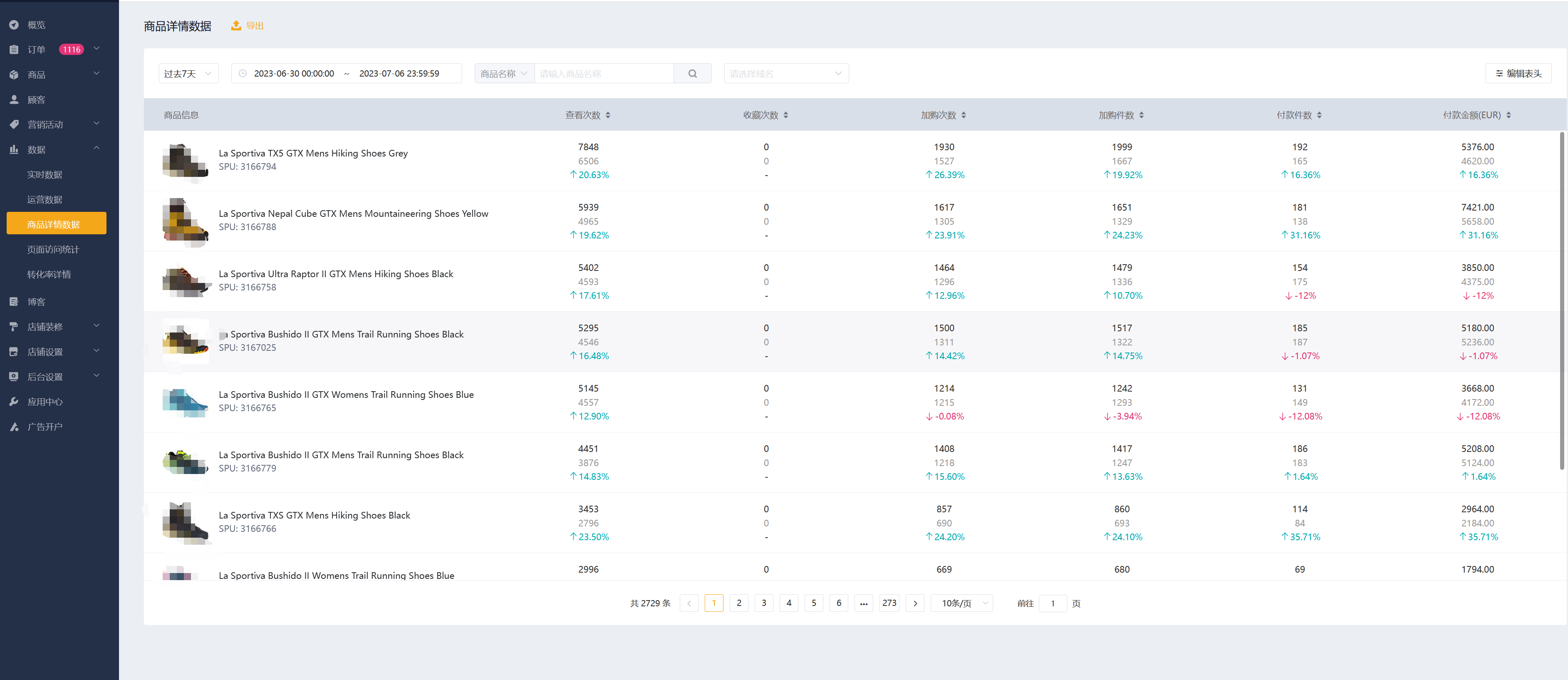Screen dimensions: 1568x680
Task: Click the 博客 blog edit icon
Action: coord(14,302)
